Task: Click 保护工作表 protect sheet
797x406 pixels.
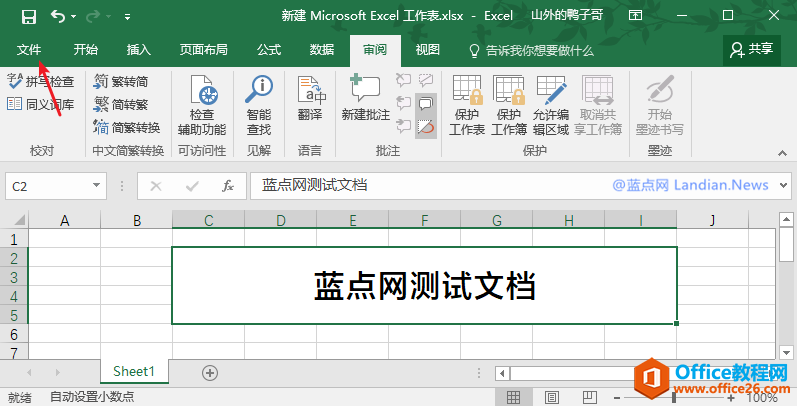Action: [467, 105]
